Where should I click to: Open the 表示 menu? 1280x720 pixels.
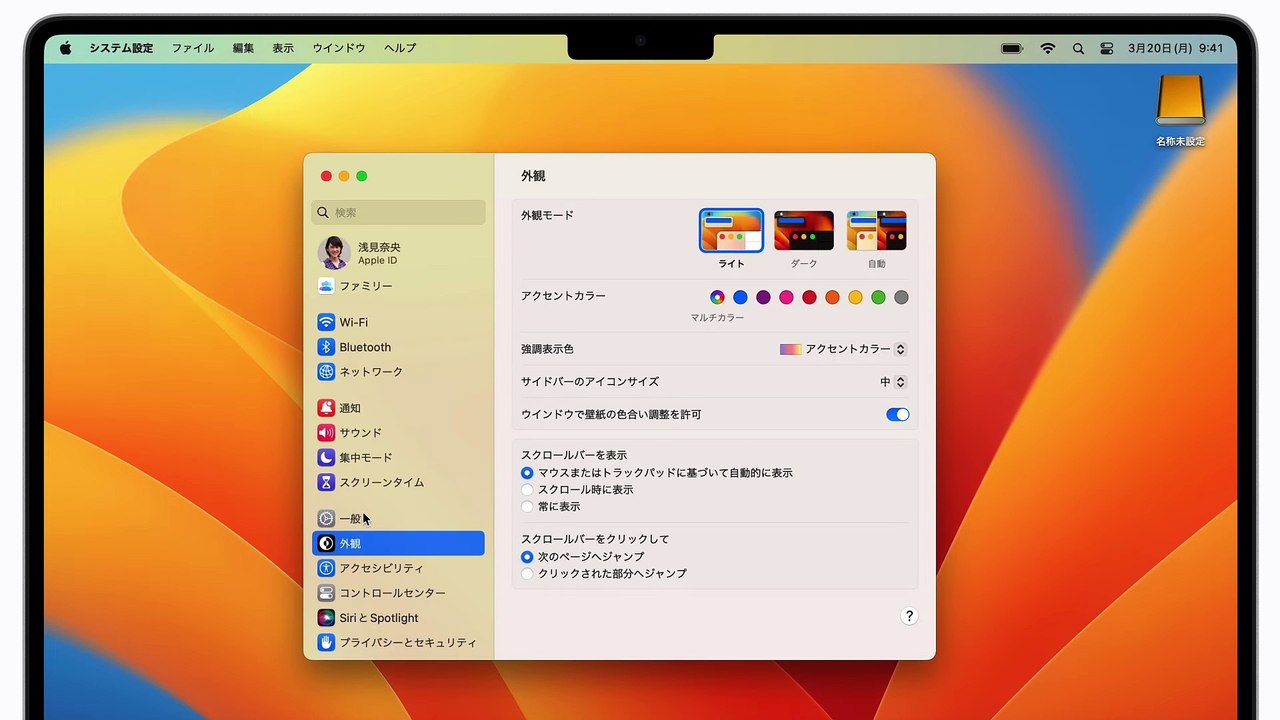283,48
